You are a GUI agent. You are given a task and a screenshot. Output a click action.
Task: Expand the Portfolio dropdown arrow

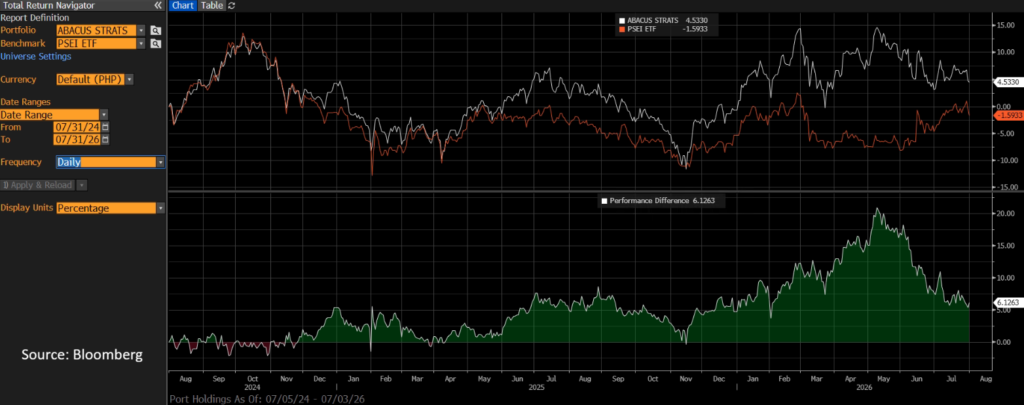[x=141, y=31]
